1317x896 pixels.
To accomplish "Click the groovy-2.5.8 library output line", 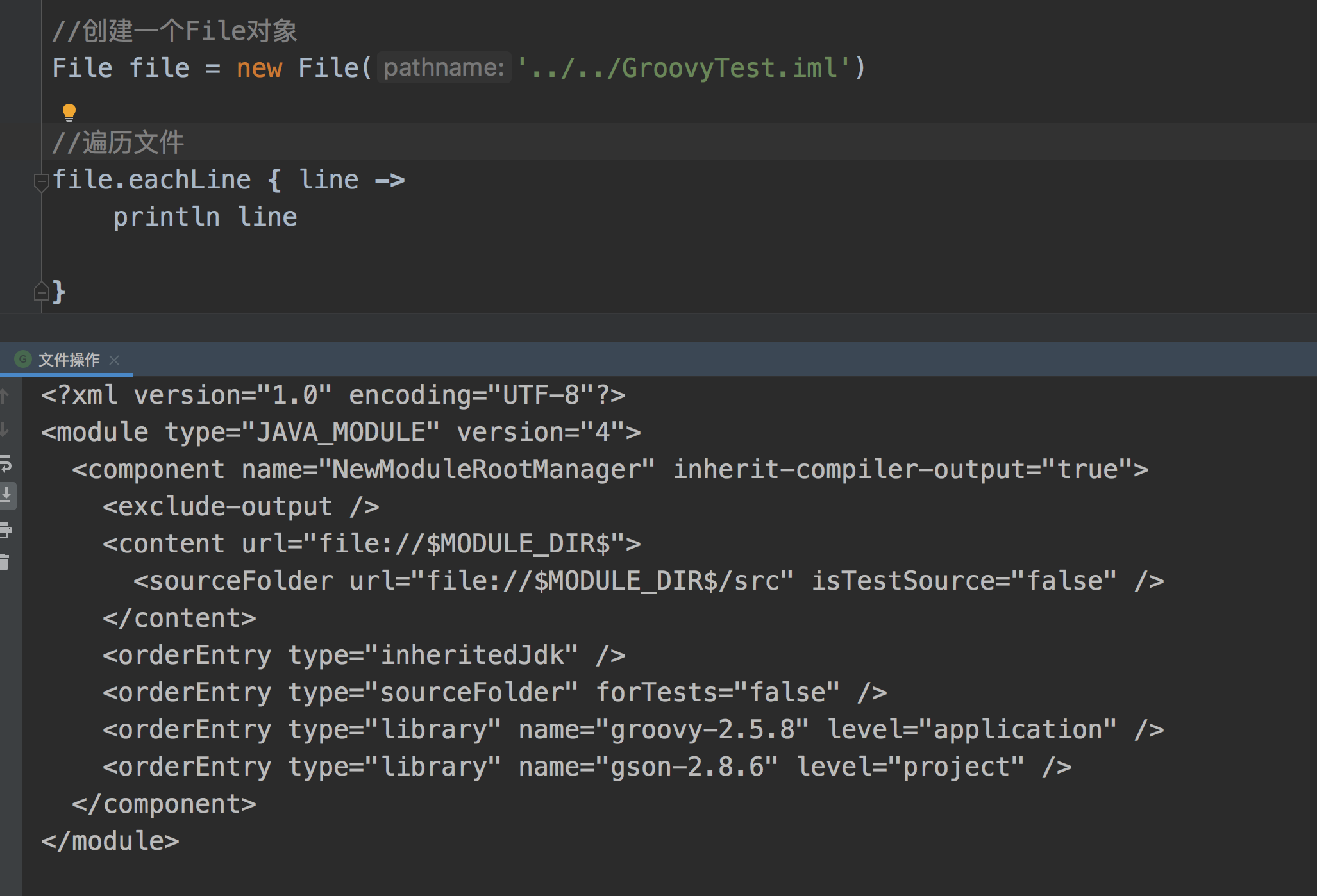I will 632,729.
